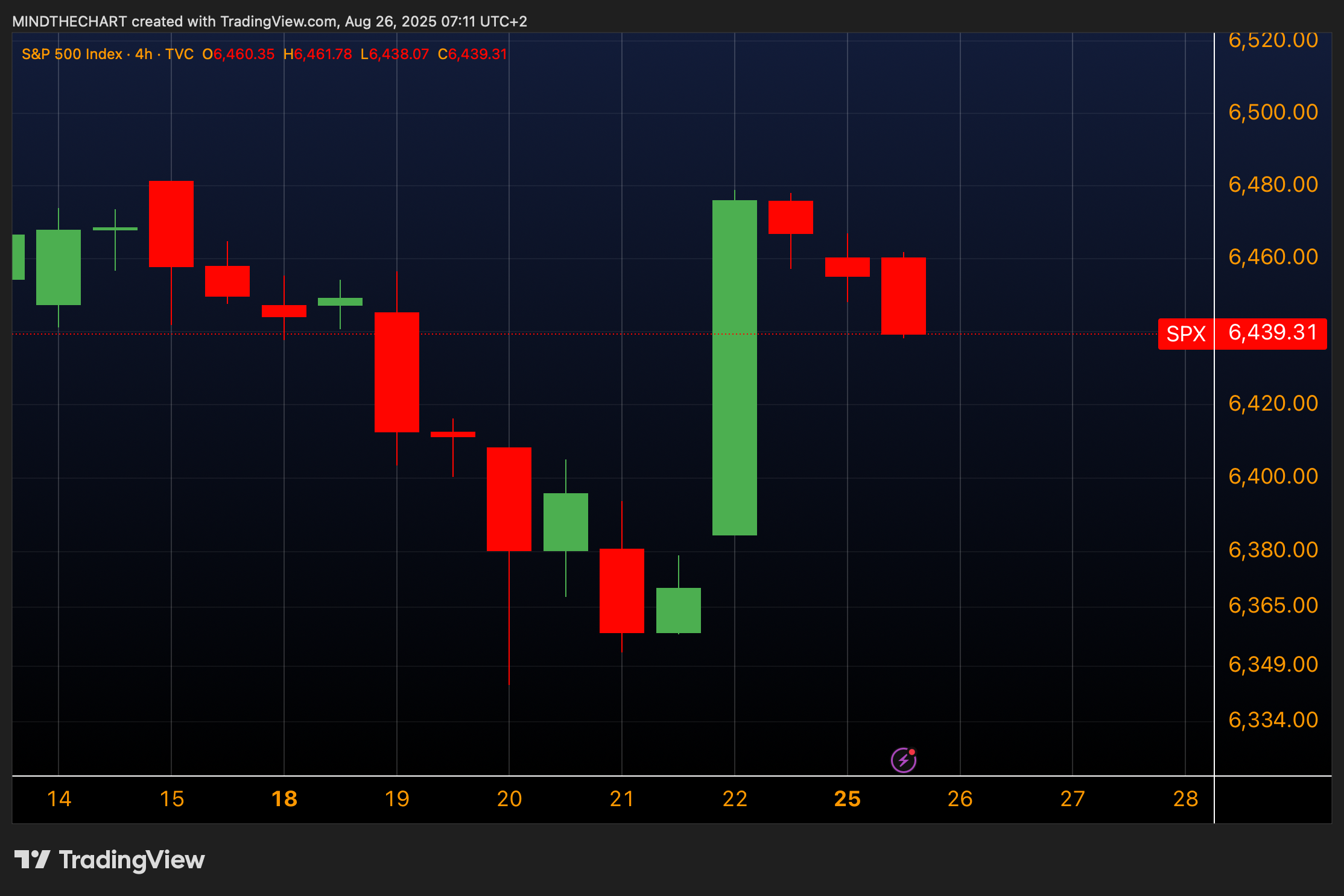Click the TradingView logo at the bottom left

click(x=109, y=859)
